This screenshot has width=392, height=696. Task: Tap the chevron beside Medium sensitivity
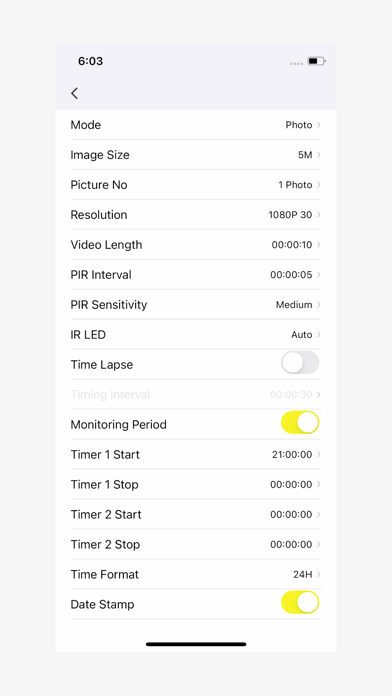(x=319, y=304)
